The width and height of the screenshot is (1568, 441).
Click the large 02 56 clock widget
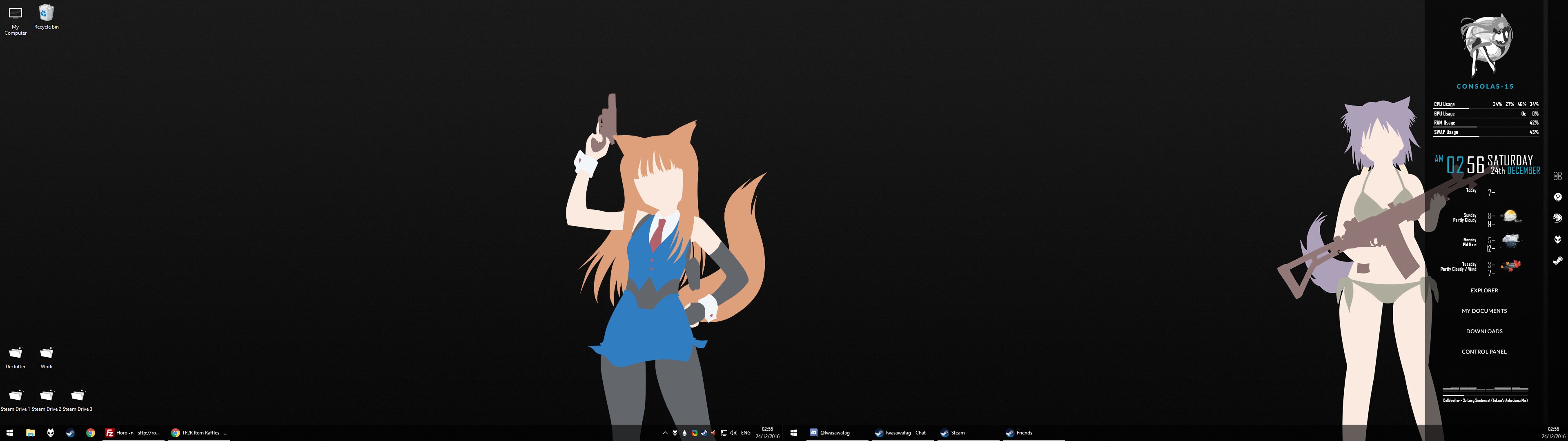click(1465, 165)
